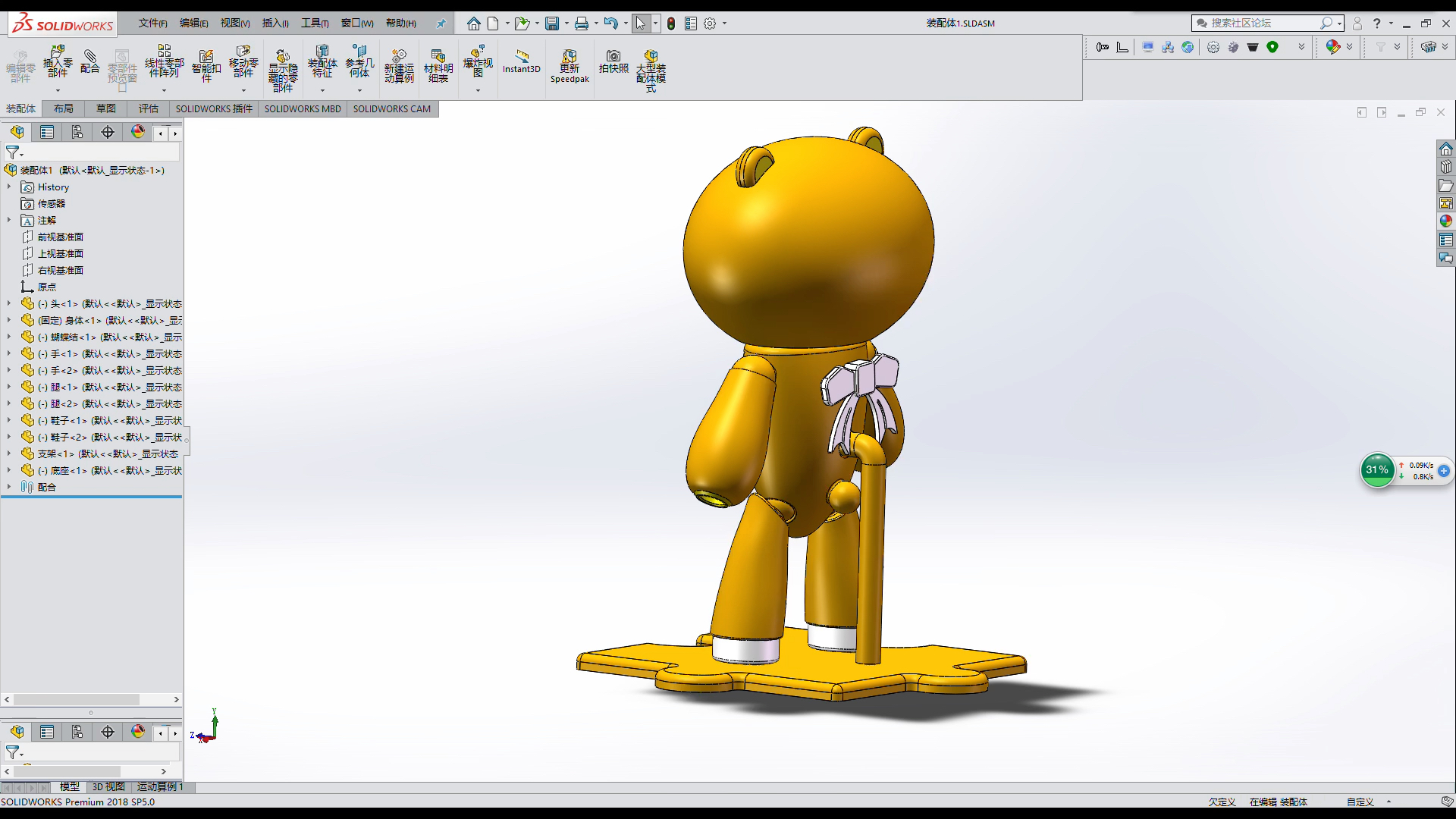Expand the 头<1> component tree item

click(x=9, y=303)
